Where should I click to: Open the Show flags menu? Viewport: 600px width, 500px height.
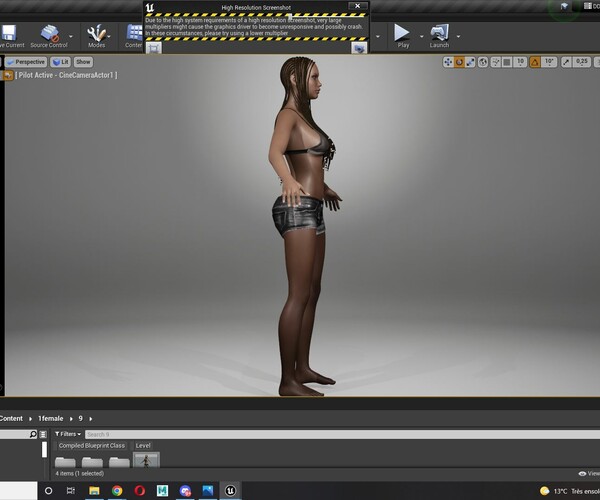(83, 62)
